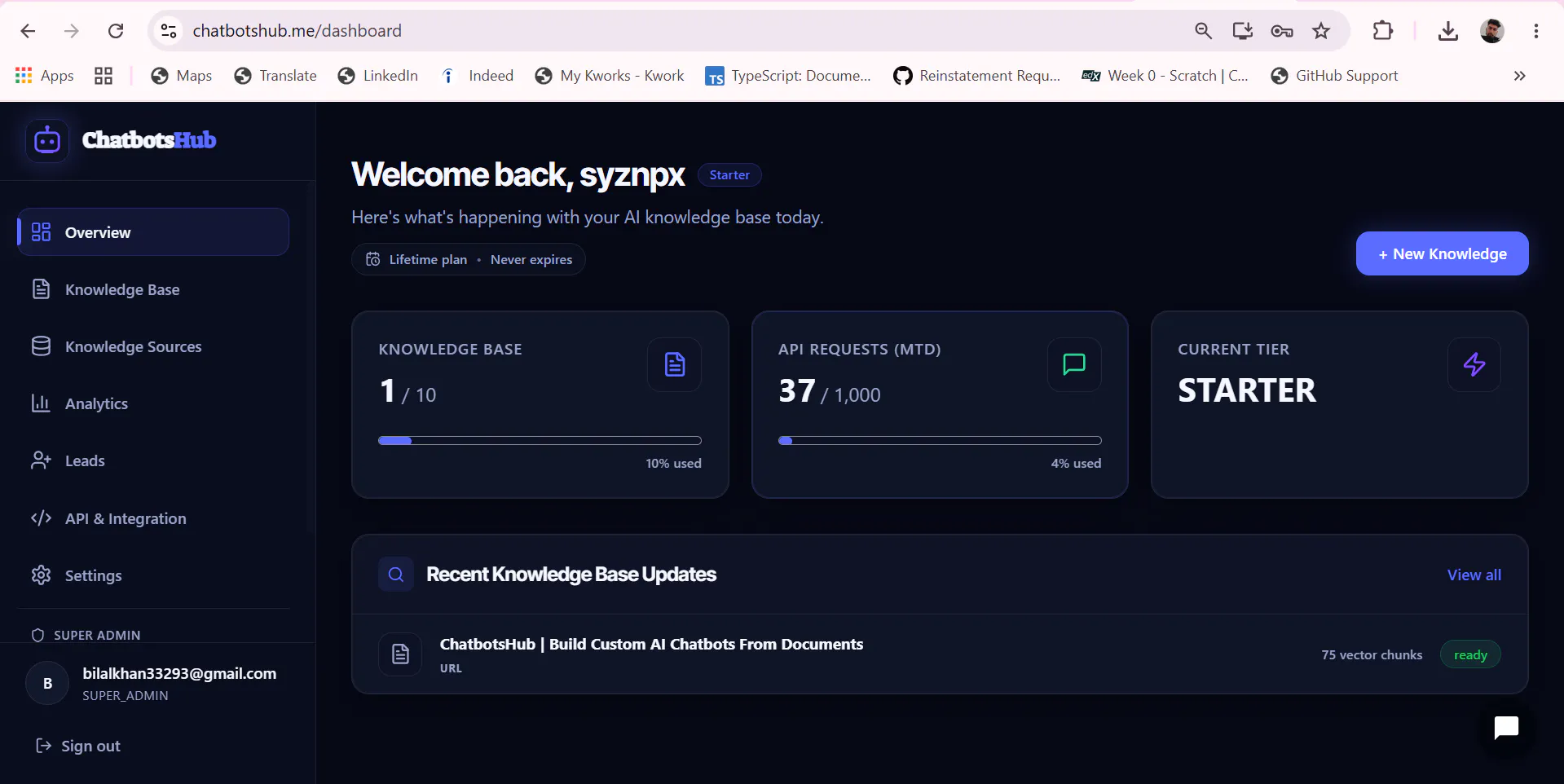Click the API Requests message icon

[x=1074, y=364]
